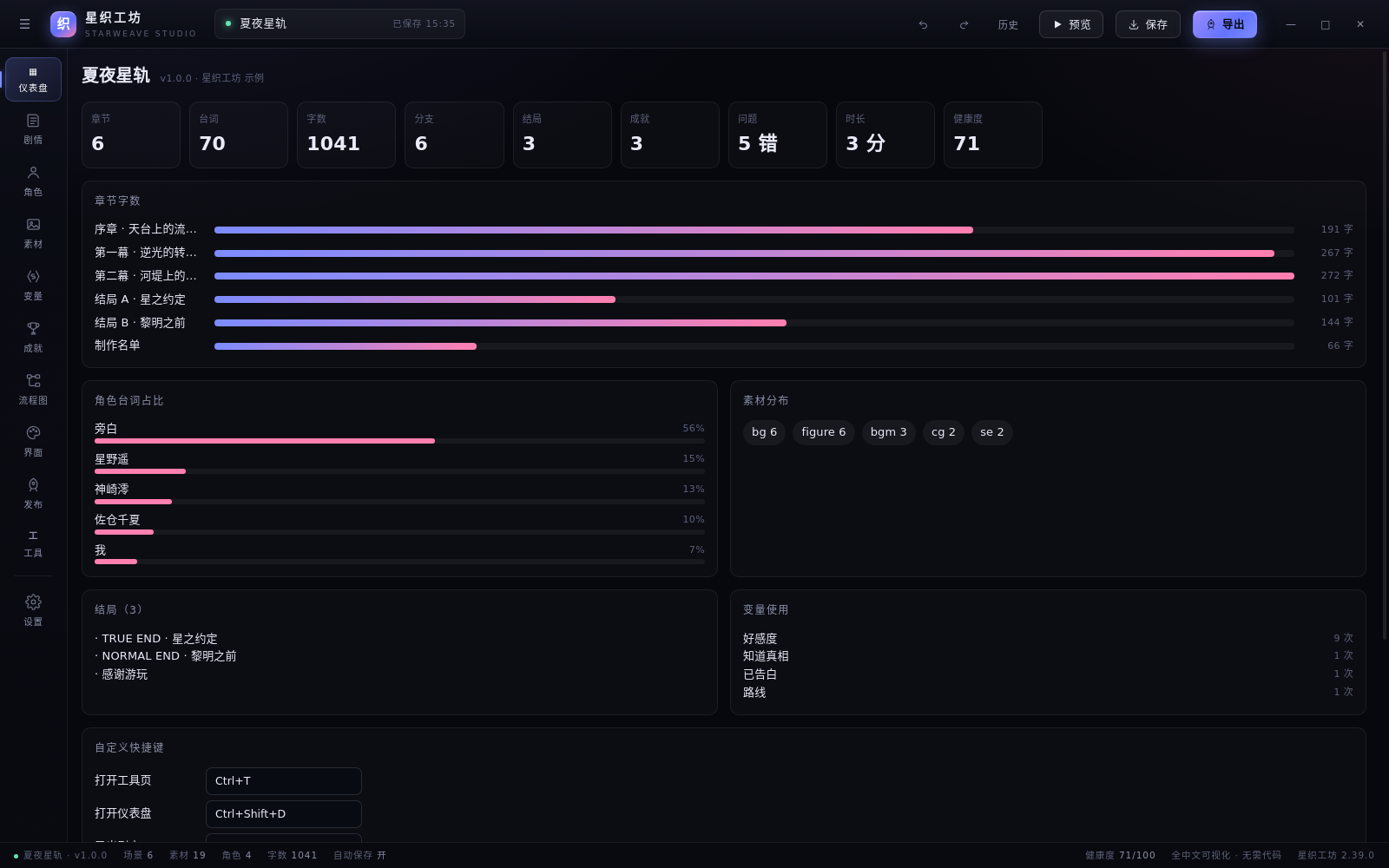Click the bg 6 asset chip

[x=764, y=432]
